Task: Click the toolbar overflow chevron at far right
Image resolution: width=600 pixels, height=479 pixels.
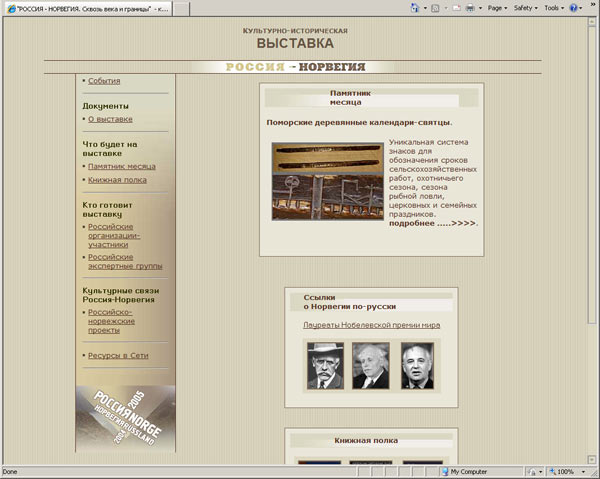Action: pyautogui.click(x=593, y=7)
